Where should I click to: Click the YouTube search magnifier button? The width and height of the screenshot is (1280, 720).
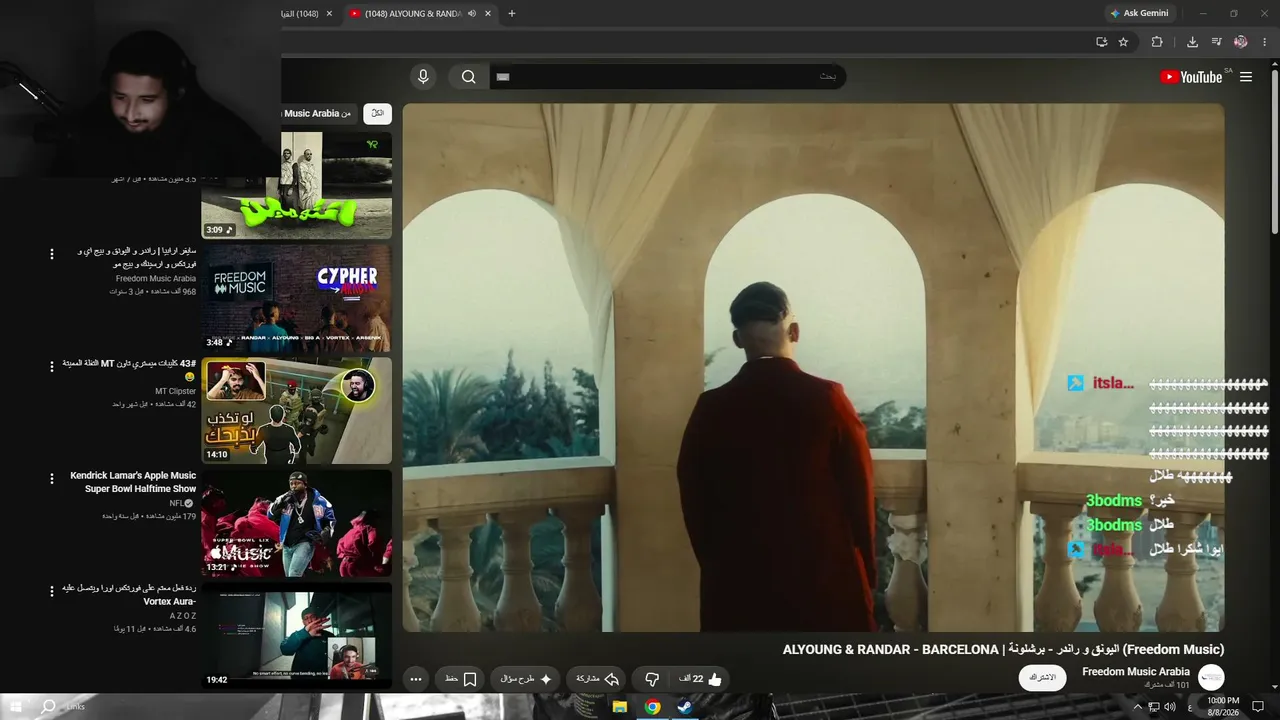point(469,77)
